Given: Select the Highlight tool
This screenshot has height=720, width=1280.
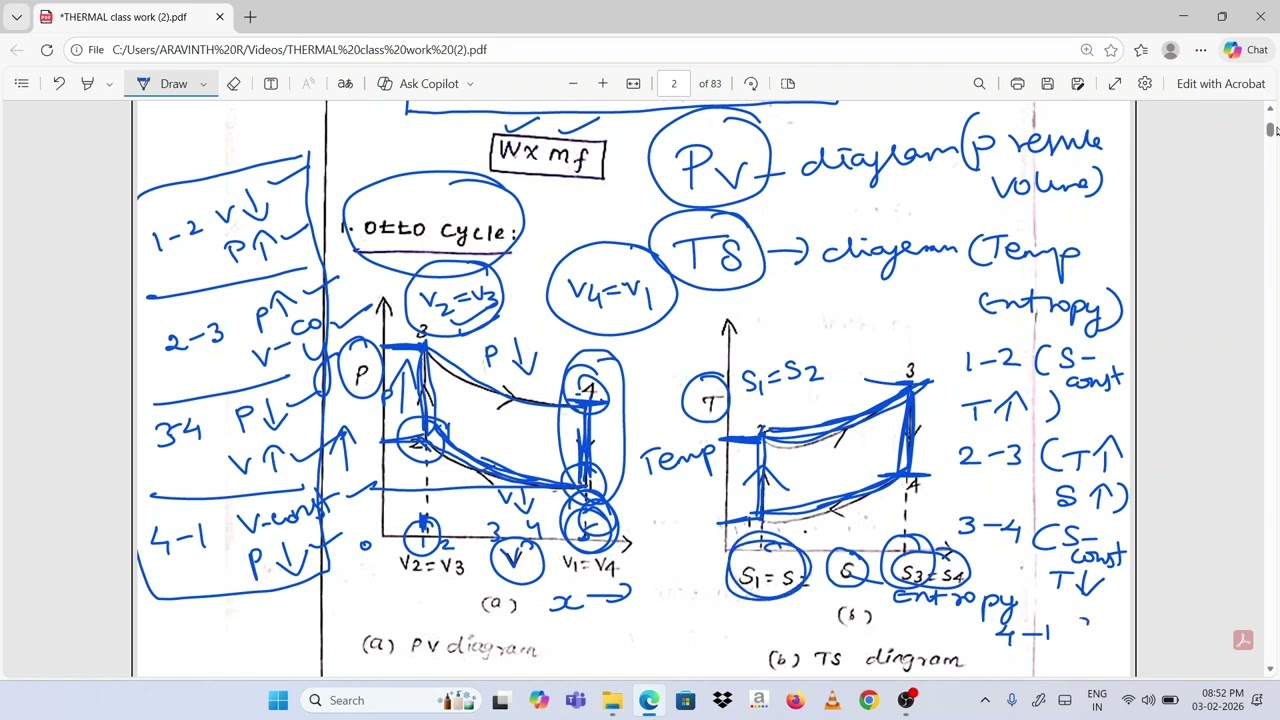Looking at the screenshot, I should [87, 84].
